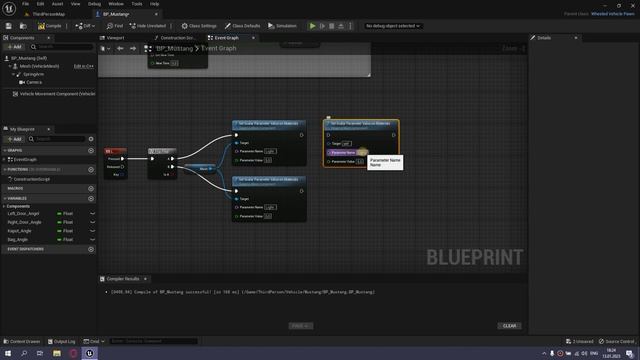
Task: Open play options three-dot menu
Action: point(350,26)
